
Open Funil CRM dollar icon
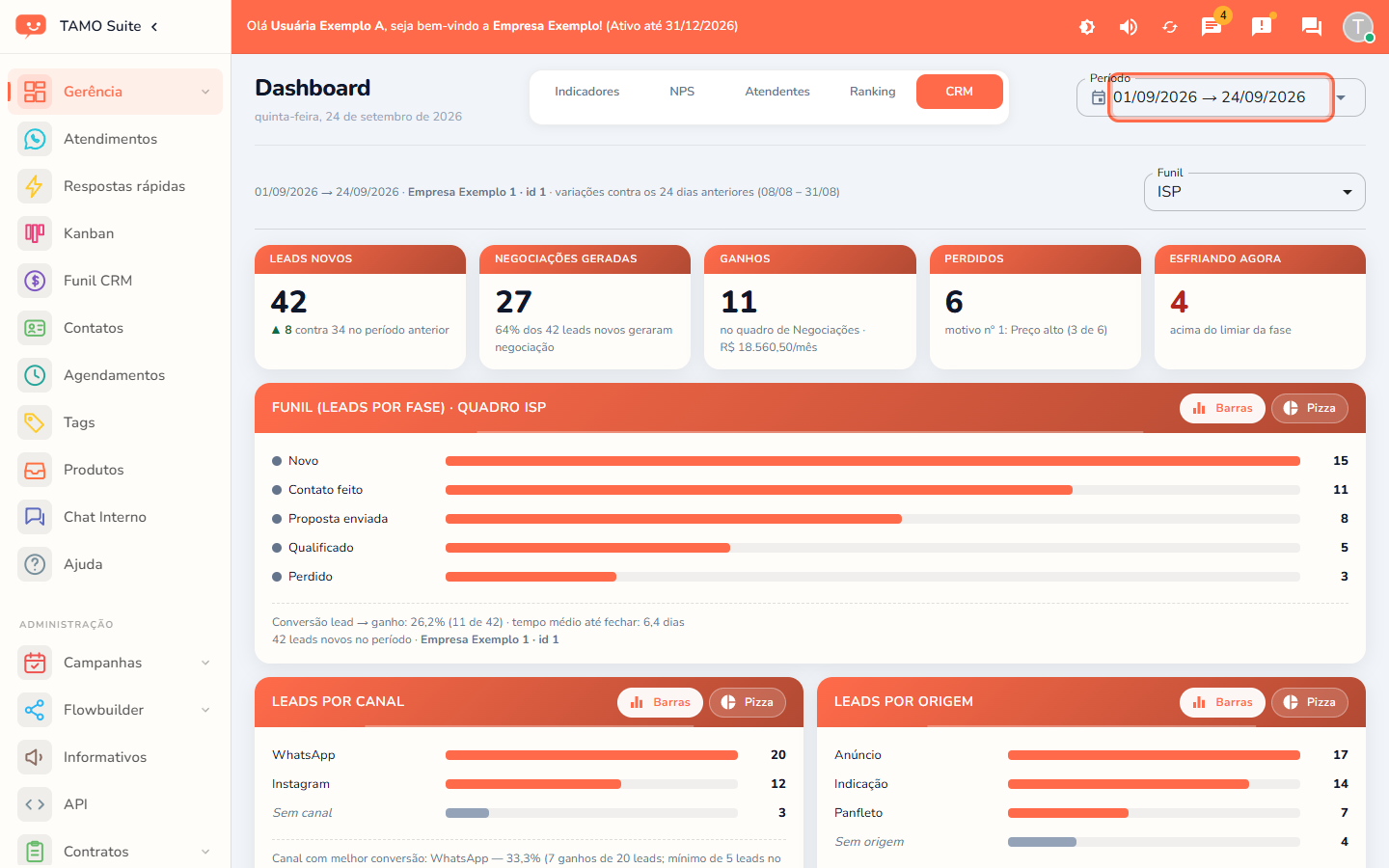point(35,281)
